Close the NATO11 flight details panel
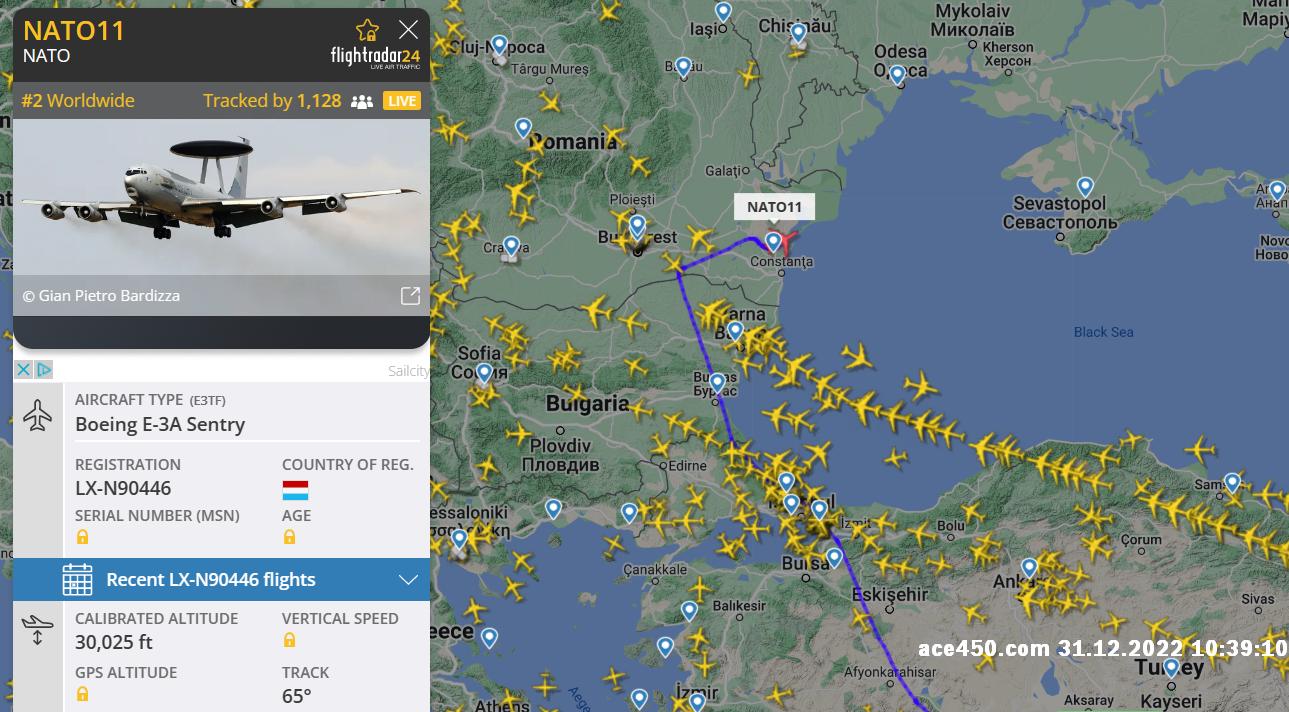 (x=408, y=29)
